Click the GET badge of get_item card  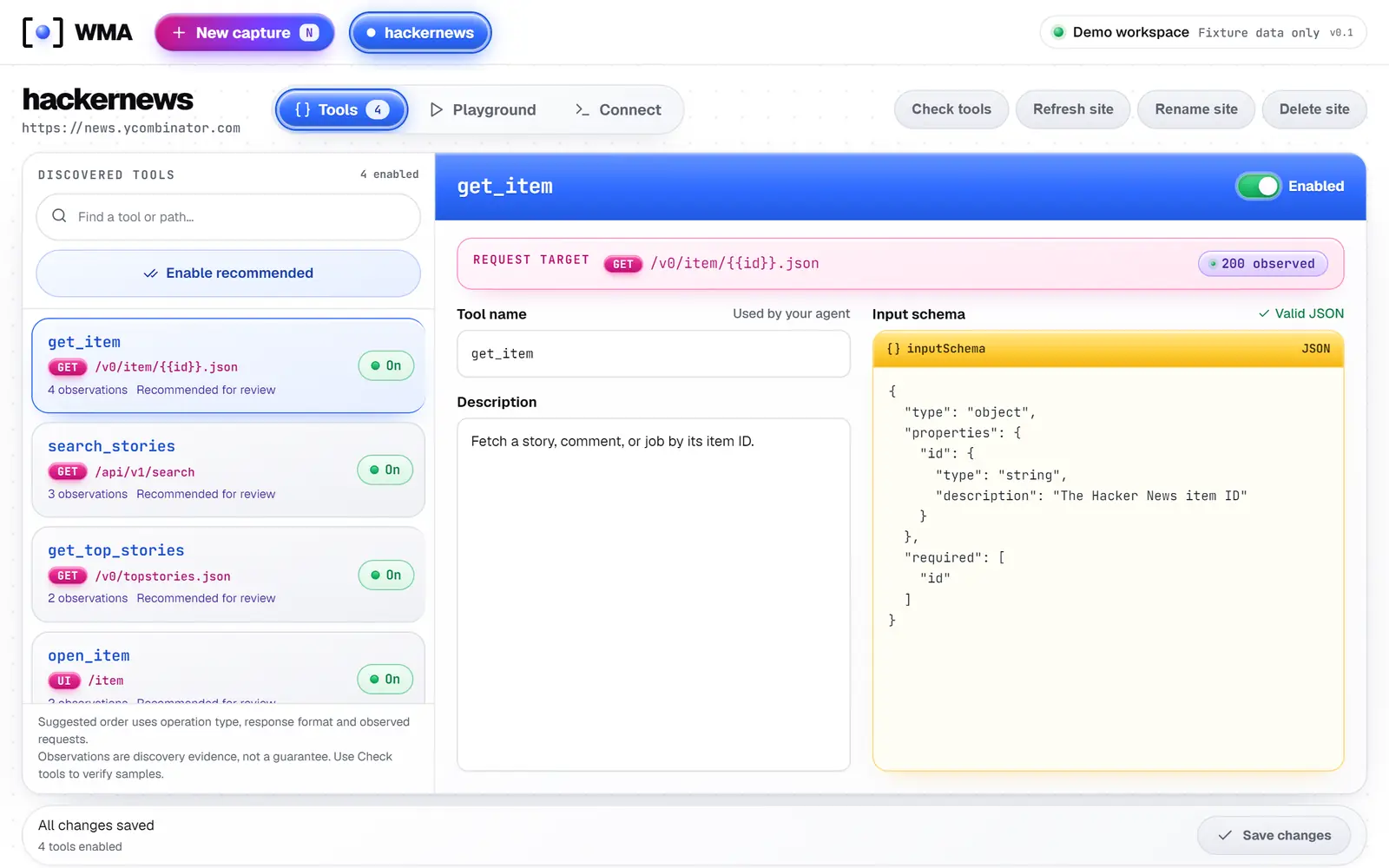click(68, 367)
